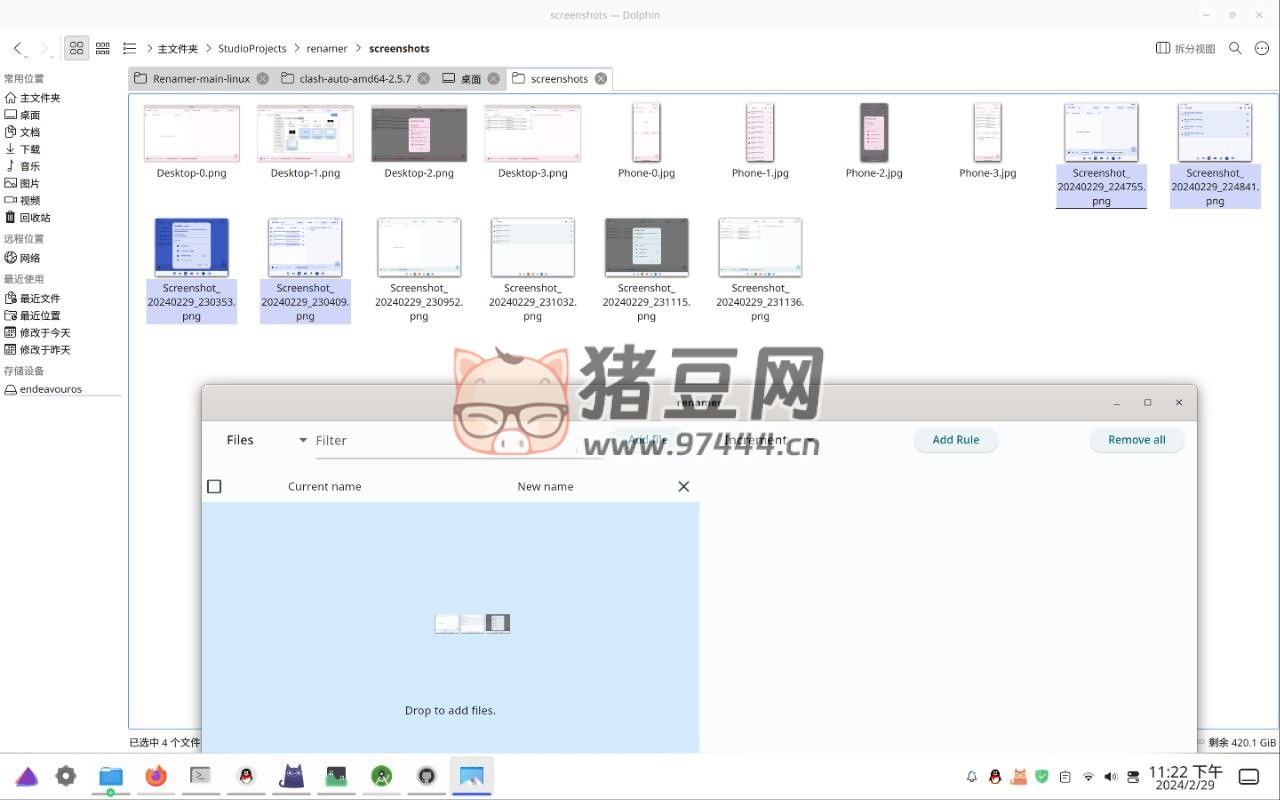Tick the select-all checkbox in Renamer

214,487
